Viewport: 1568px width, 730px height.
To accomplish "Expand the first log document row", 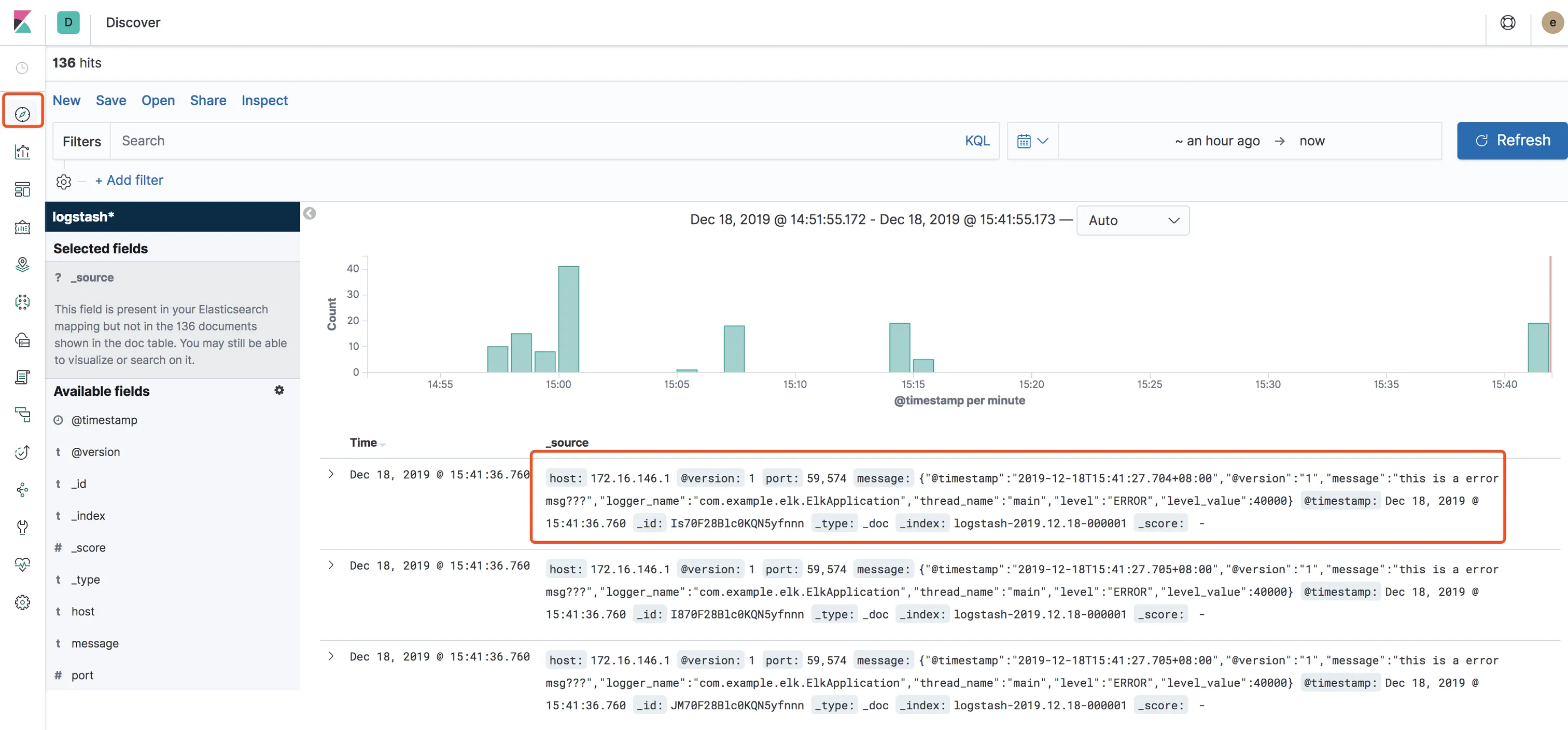I will 330,474.
